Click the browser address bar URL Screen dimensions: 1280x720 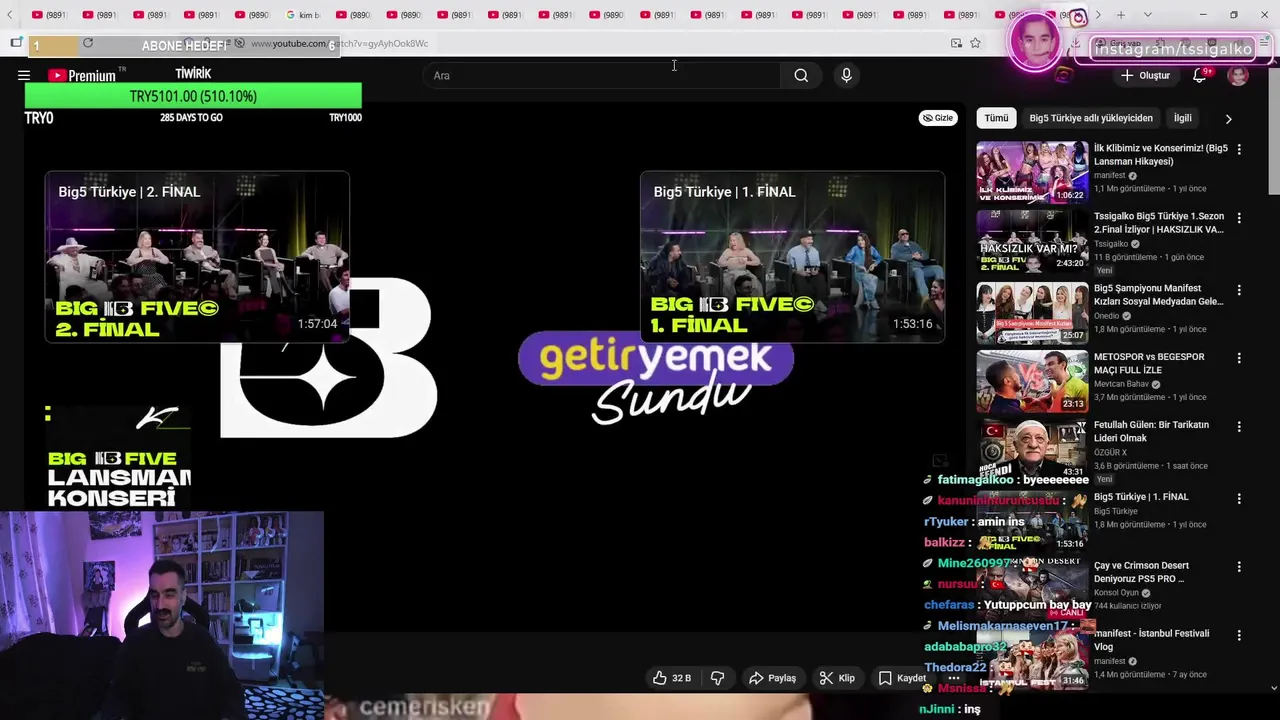339,43
